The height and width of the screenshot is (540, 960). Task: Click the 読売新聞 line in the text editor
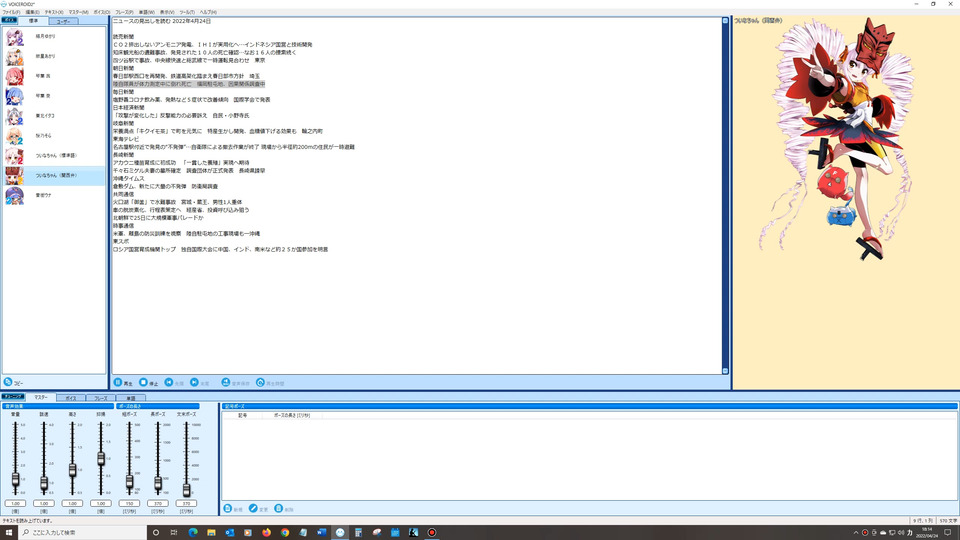(x=124, y=37)
